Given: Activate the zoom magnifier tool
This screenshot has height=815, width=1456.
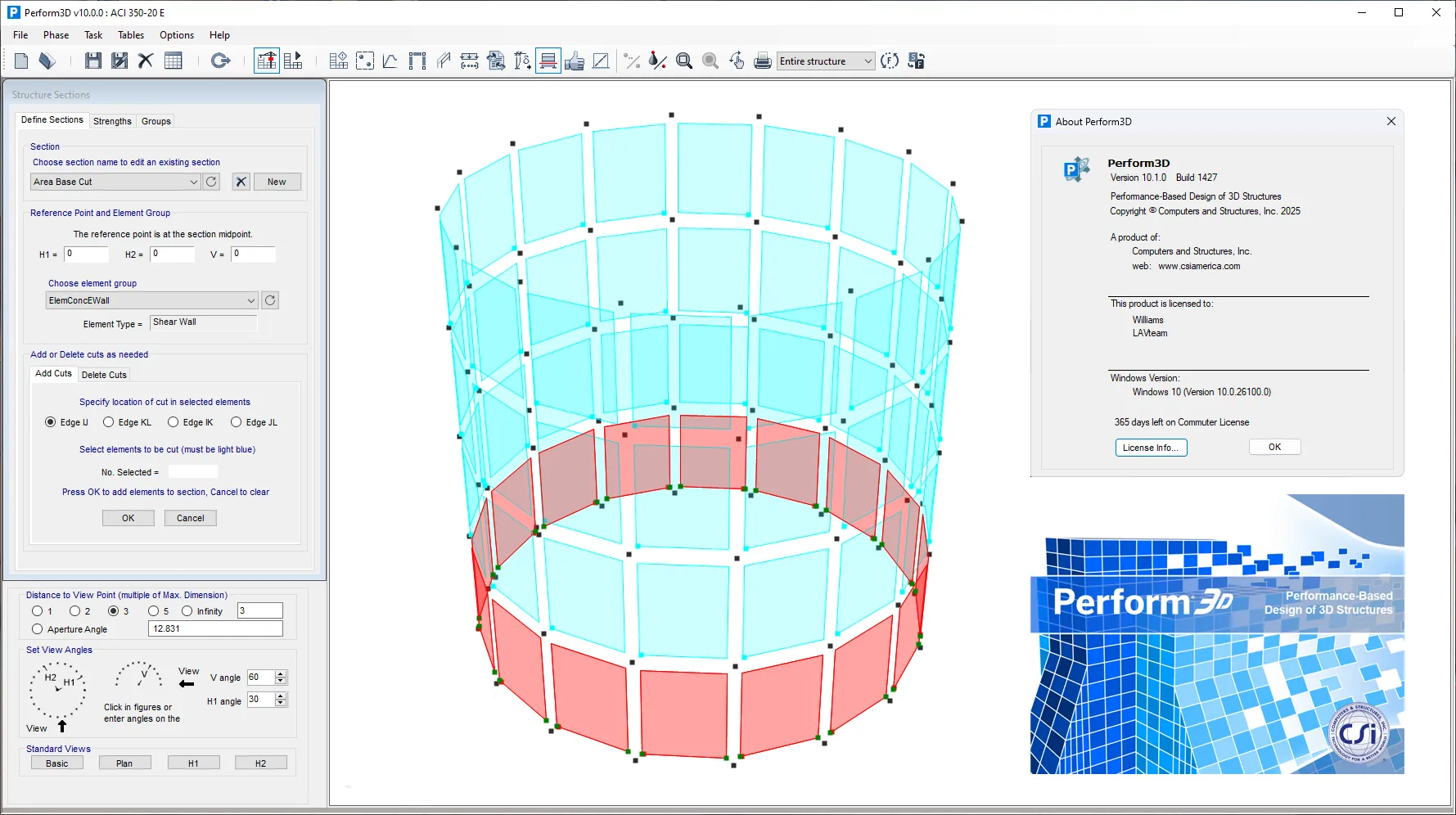Looking at the screenshot, I should coord(684,61).
